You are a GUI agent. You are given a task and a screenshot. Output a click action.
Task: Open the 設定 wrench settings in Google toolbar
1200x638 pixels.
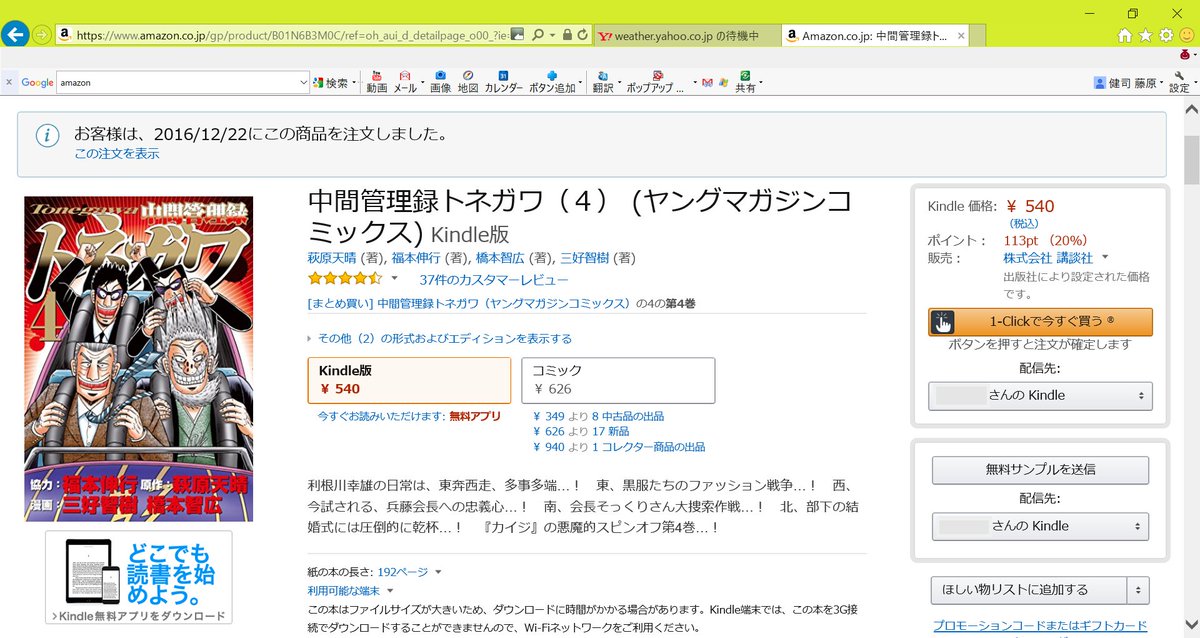click(x=1180, y=82)
